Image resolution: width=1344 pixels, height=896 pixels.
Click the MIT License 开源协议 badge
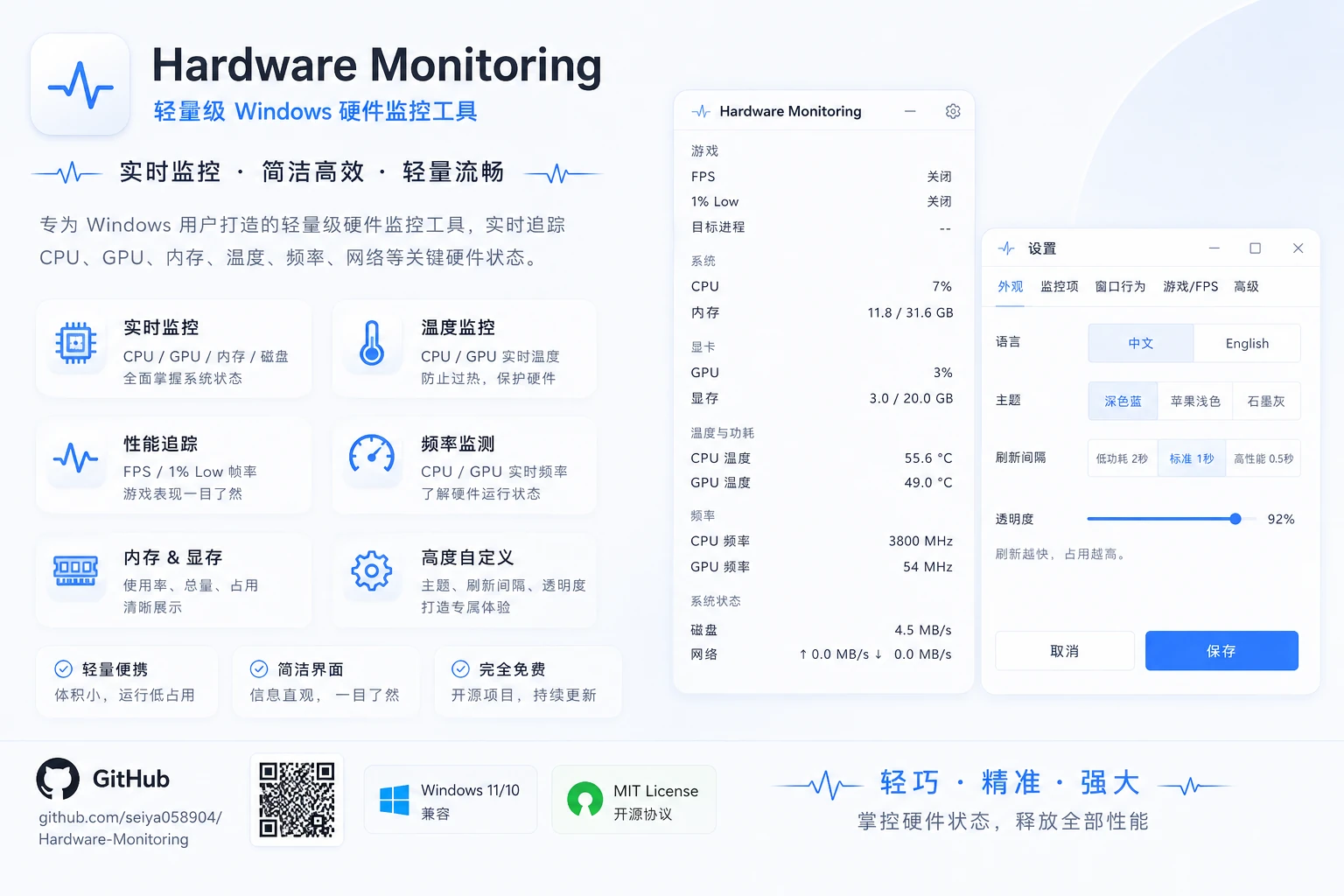634,800
